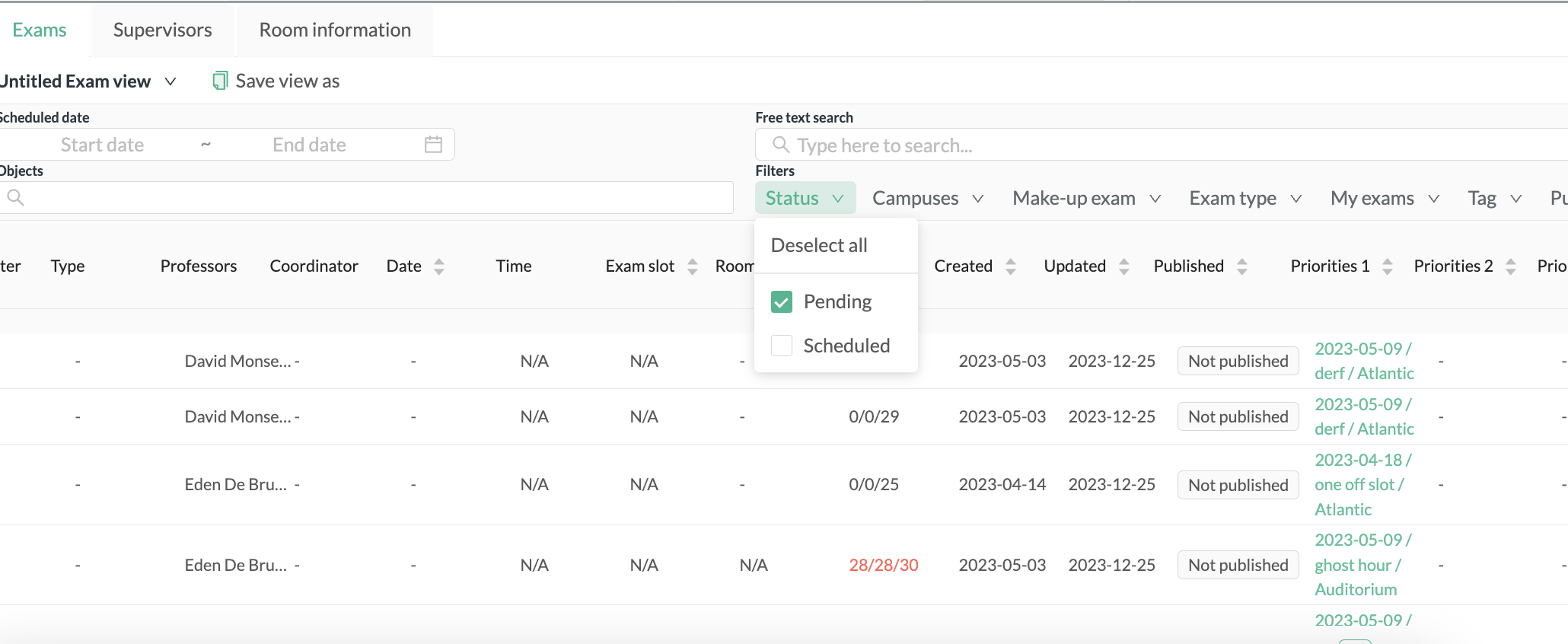Open the Tag filter dropdown
Image resolution: width=1568 pixels, height=644 pixels.
click(1494, 198)
